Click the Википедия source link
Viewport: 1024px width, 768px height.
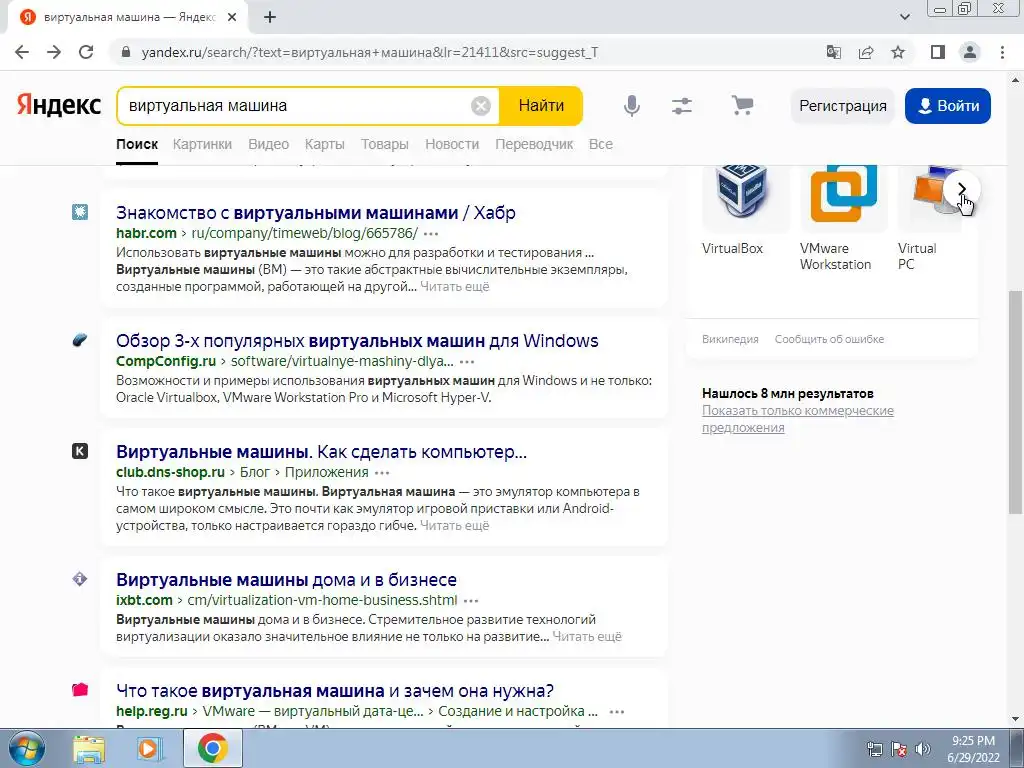[x=730, y=339]
